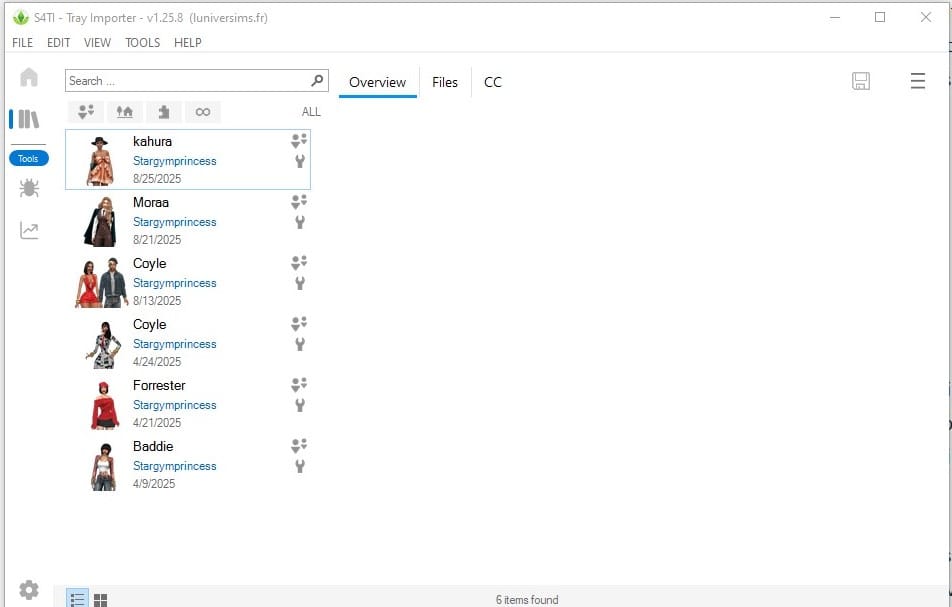Click the magnifier search icon
The width and height of the screenshot is (952, 607).
tap(318, 81)
